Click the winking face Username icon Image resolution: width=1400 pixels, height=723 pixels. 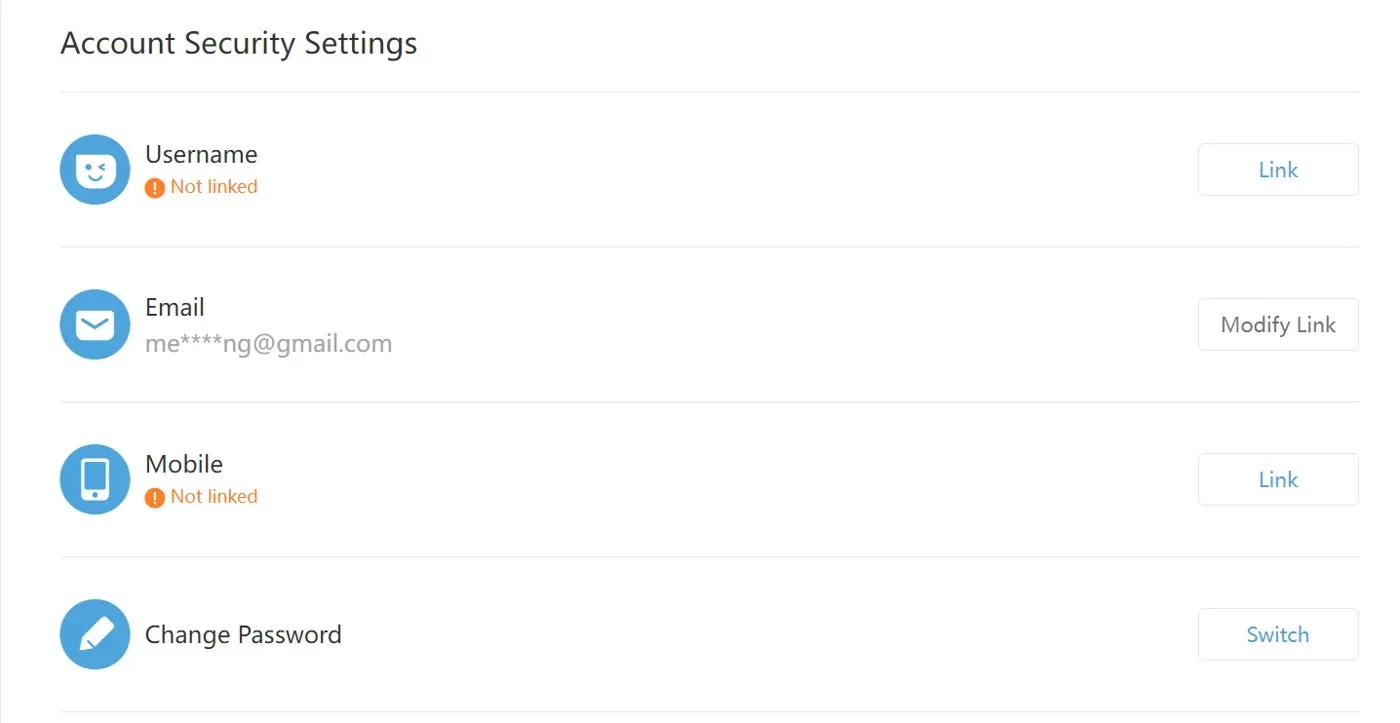pos(95,170)
